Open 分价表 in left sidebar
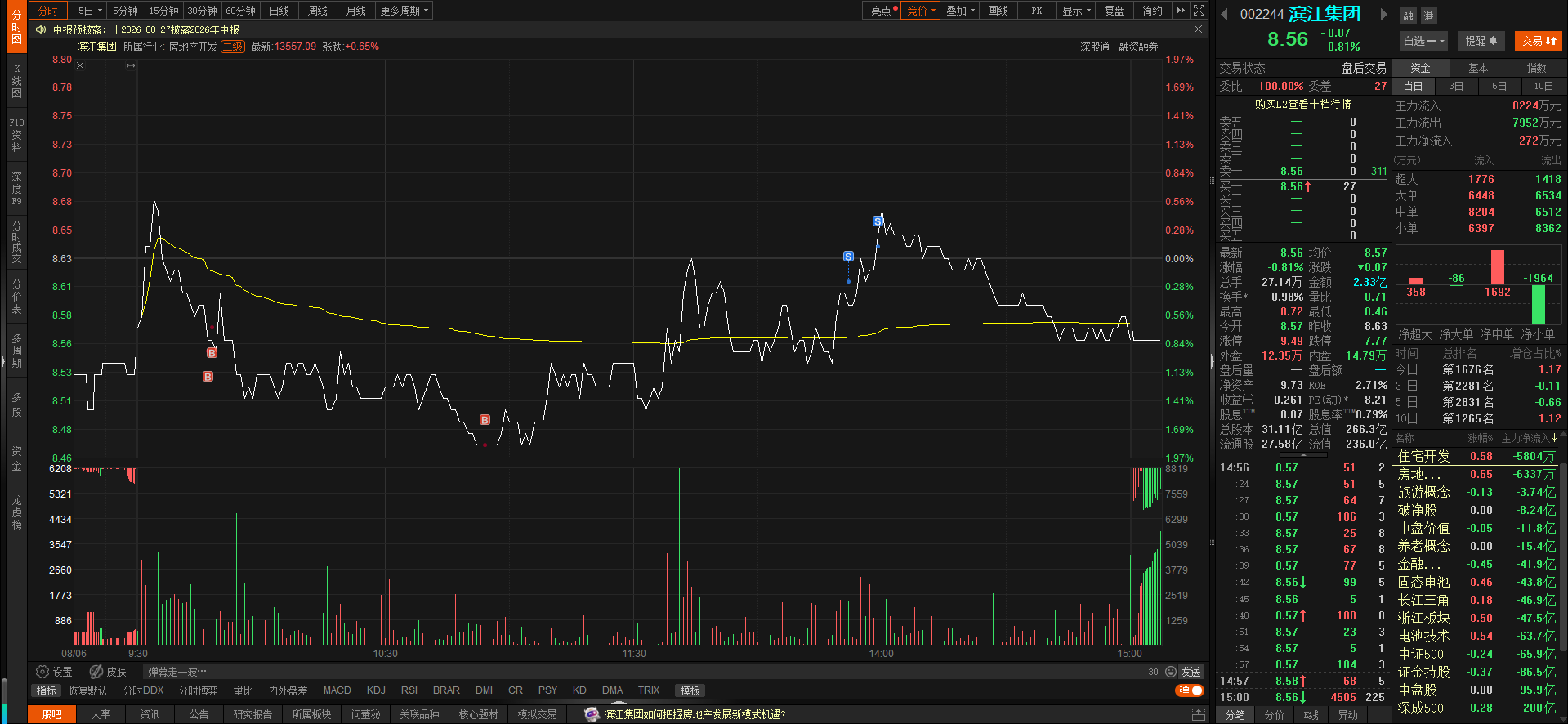 tap(16, 297)
